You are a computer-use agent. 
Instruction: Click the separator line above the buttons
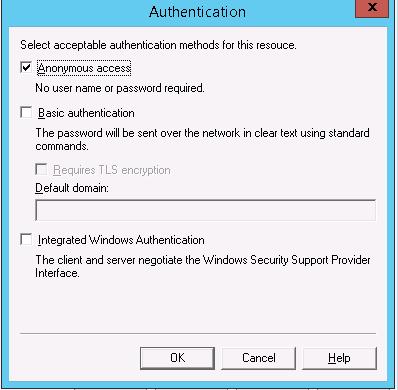click(198, 333)
